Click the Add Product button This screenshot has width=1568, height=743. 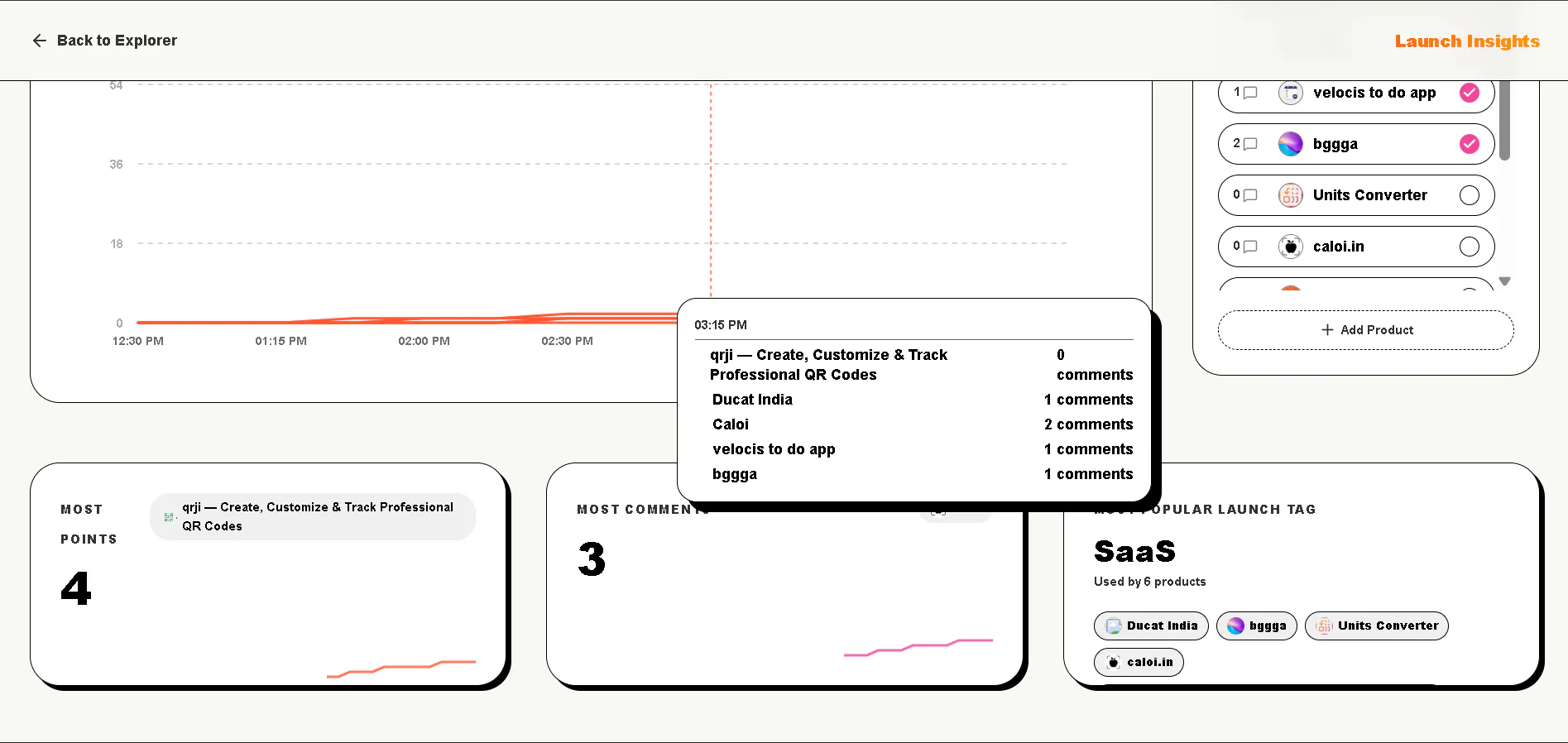[1366, 330]
